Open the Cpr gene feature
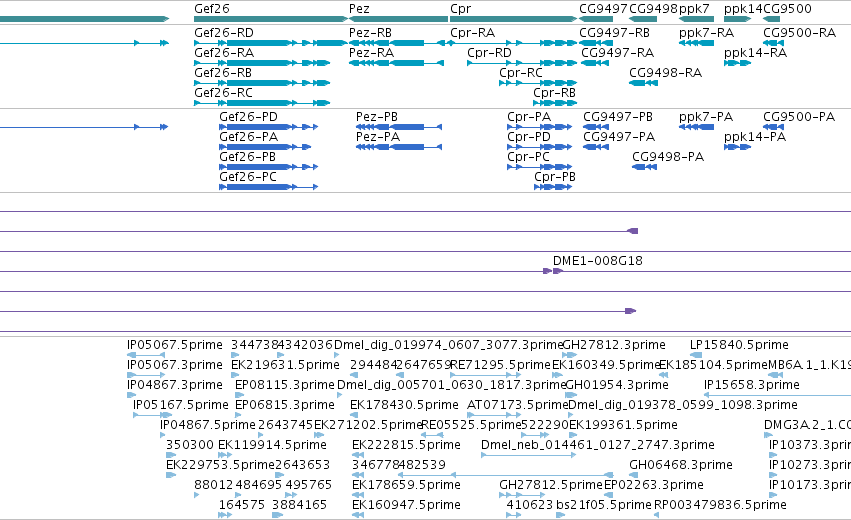 point(513,19)
